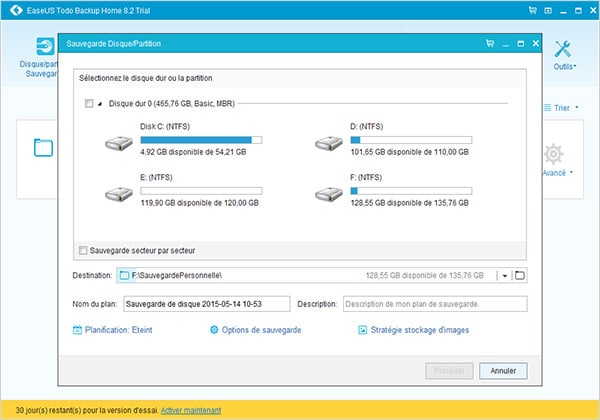Click the feedback icon beside main window cart
The height and width of the screenshot is (420, 600).
coord(548,11)
